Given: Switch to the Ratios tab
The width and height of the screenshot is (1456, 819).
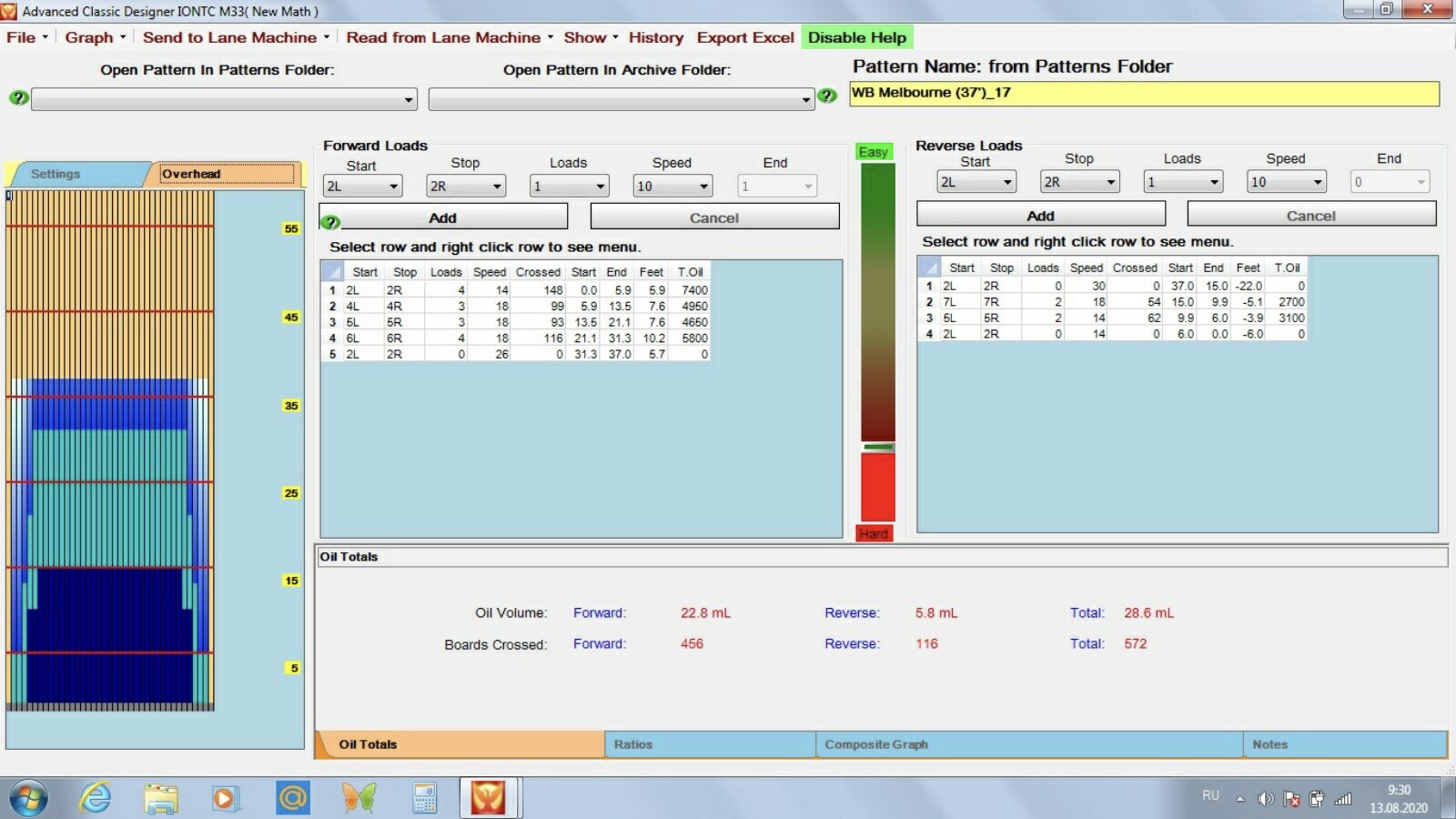Looking at the screenshot, I should 709,744.
